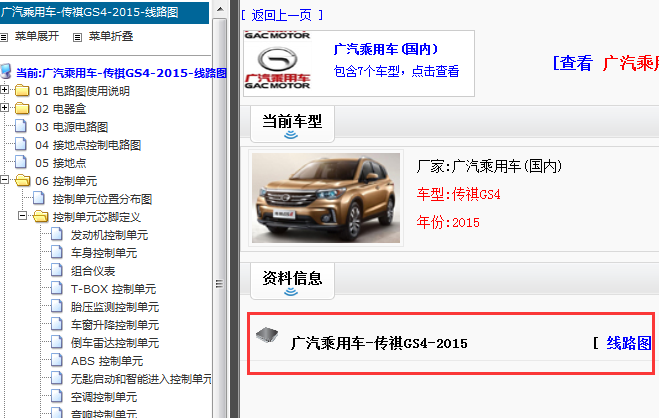The image size is (659, 418).
Task: Open 胎压监测控制单元 tree item
Action: pyautogui.click(x=115, y=308)
